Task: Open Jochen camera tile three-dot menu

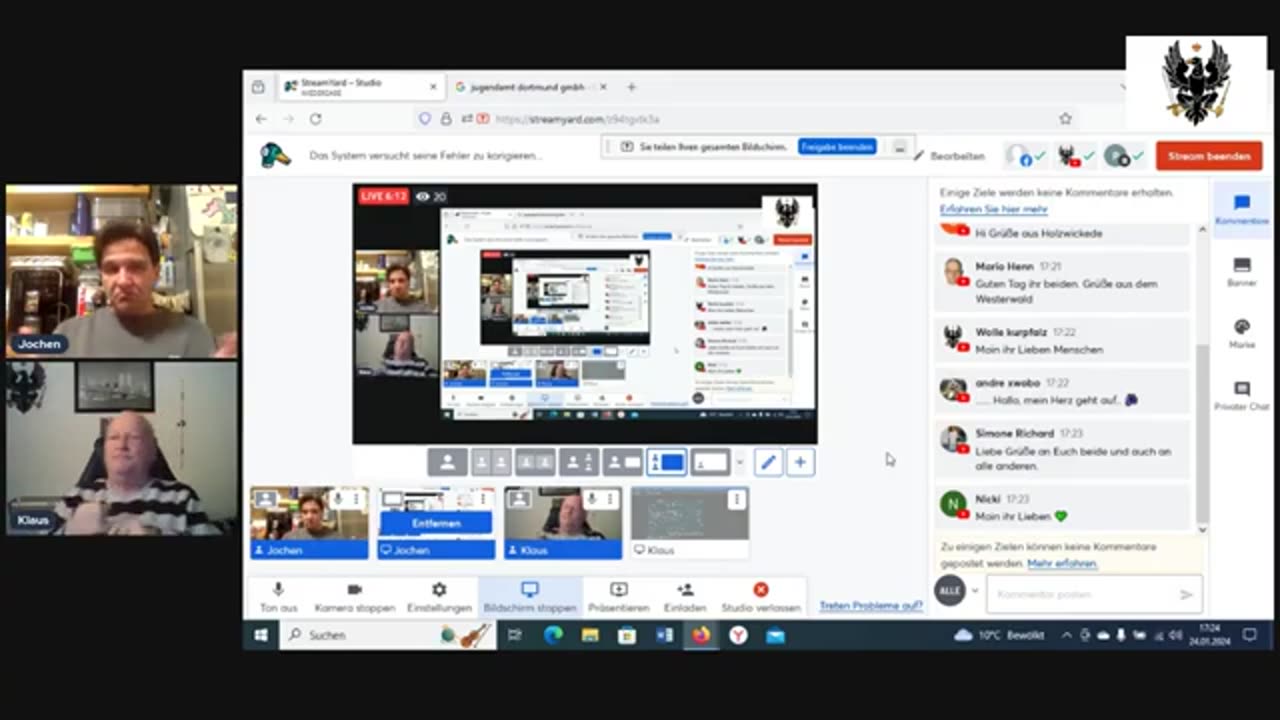Action: (357, 499)
